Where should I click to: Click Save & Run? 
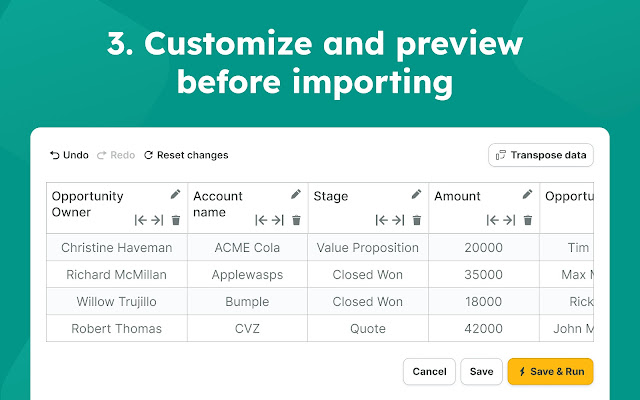pos(550,372)
